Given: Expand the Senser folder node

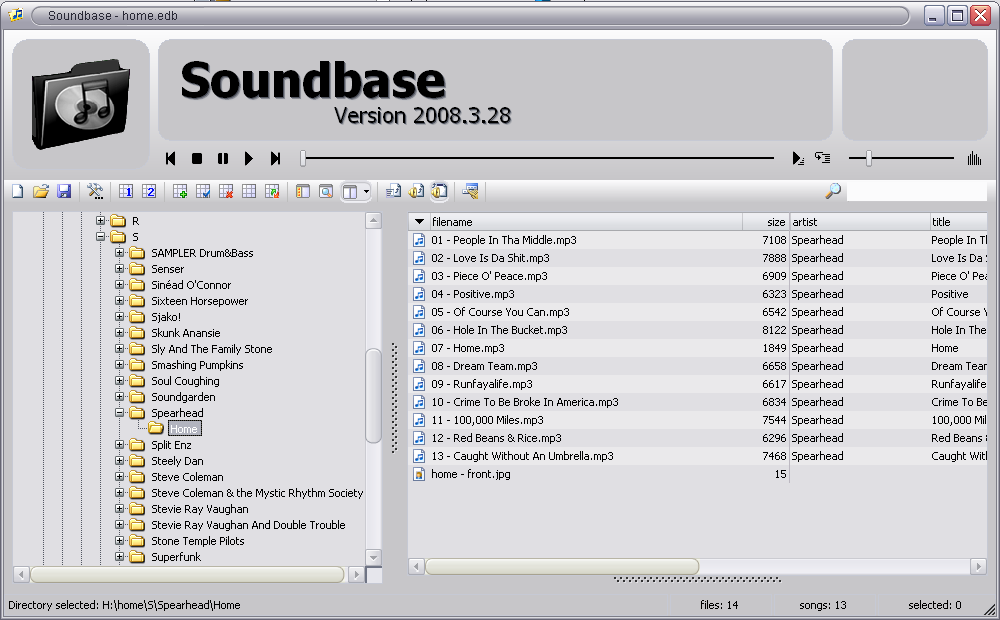Looking at the screenshot, I should (x=119, y=269).
